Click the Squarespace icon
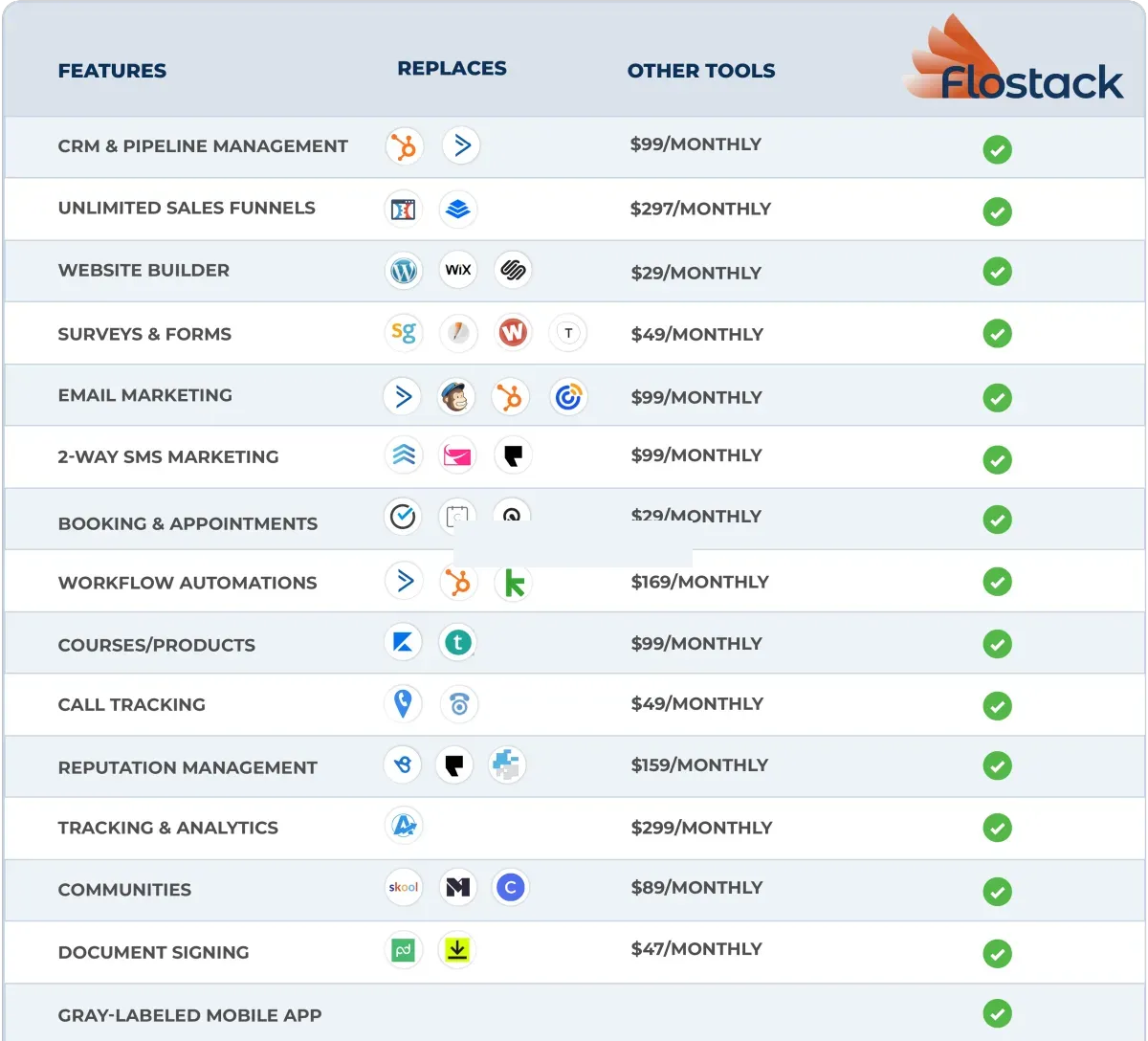 pyautogui.click(x=514, y=270)
